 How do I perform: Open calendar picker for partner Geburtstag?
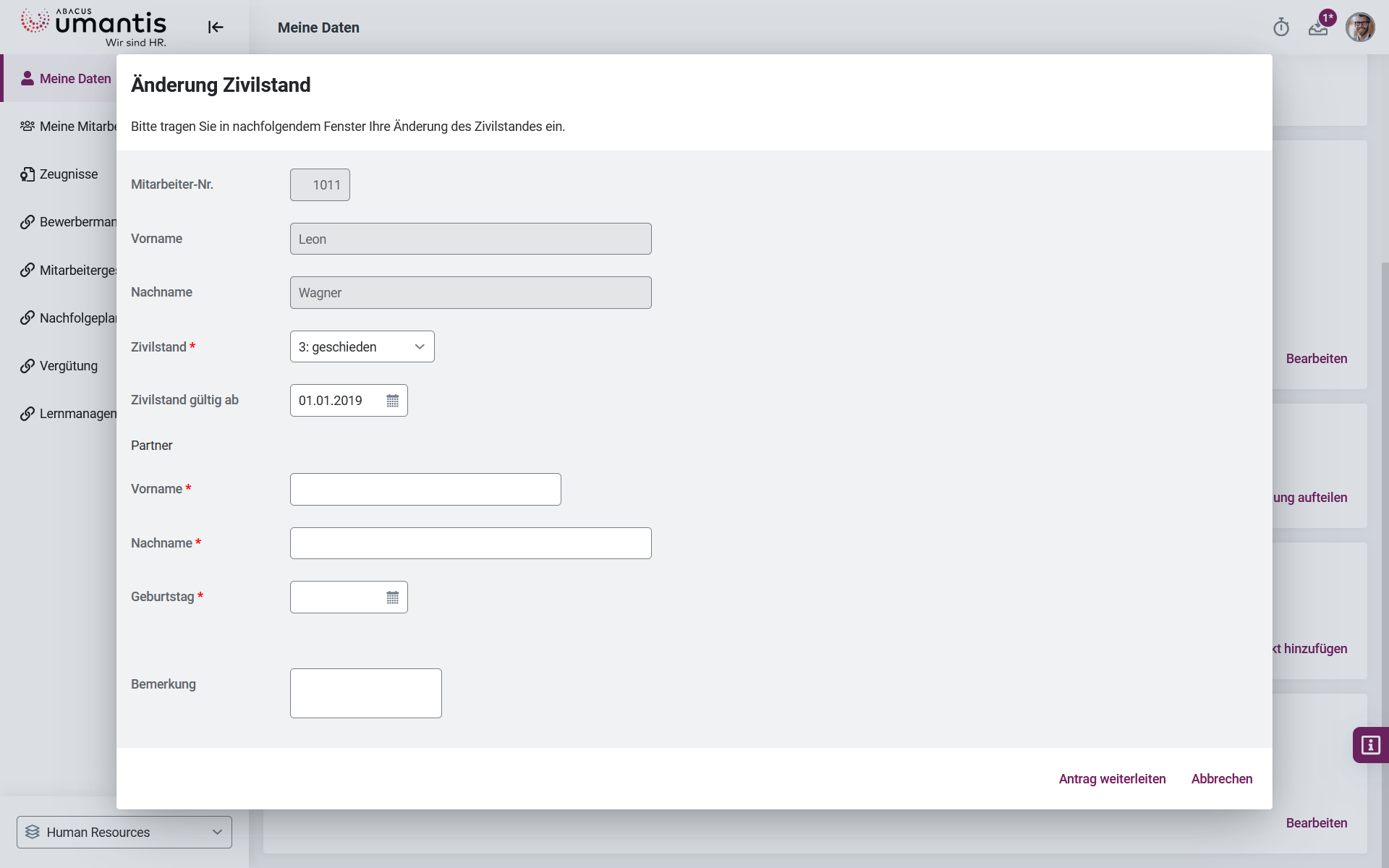pyautogui.click(x=392, y=597)
